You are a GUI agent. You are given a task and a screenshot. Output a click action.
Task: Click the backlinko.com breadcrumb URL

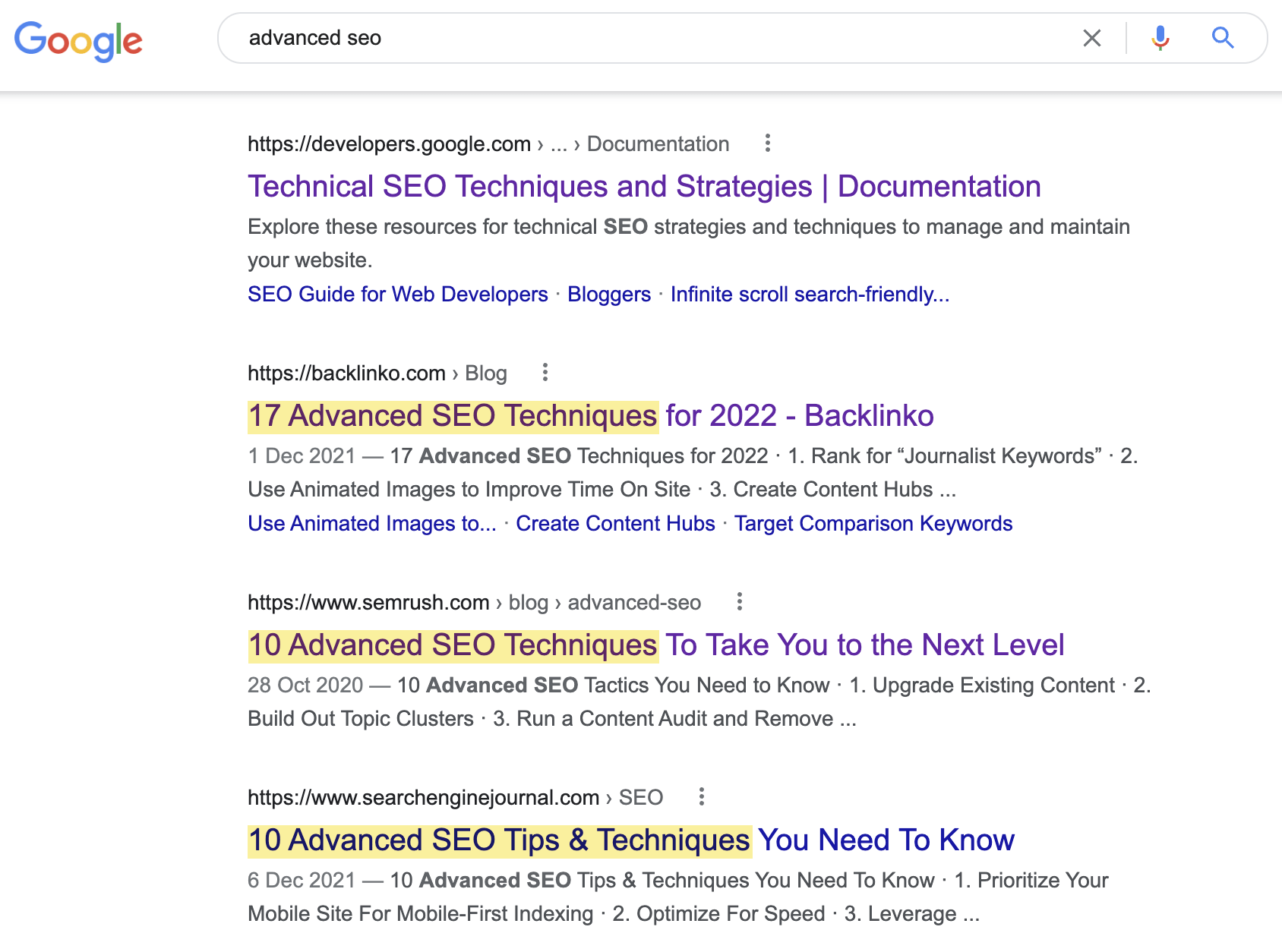[346, 373]
